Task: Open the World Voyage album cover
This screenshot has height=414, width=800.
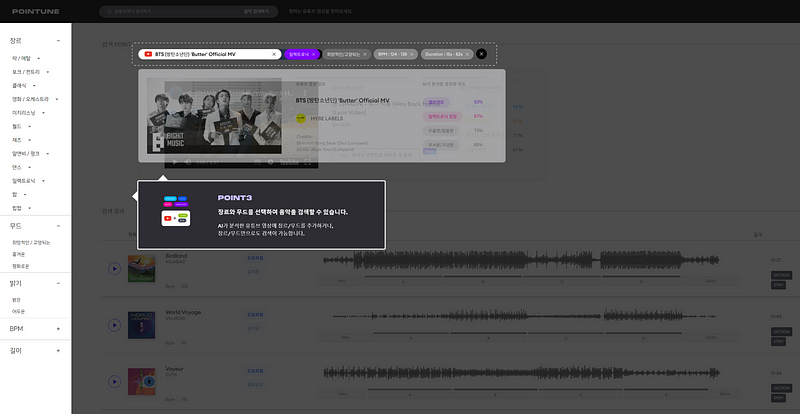Action: (x=141, y=325)
